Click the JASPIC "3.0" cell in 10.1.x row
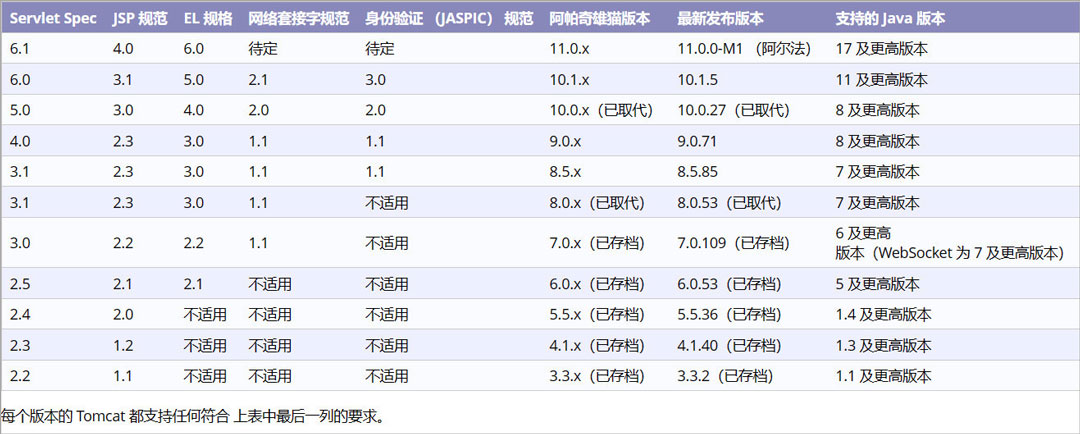1080x434 pixels. coord(375,80)
